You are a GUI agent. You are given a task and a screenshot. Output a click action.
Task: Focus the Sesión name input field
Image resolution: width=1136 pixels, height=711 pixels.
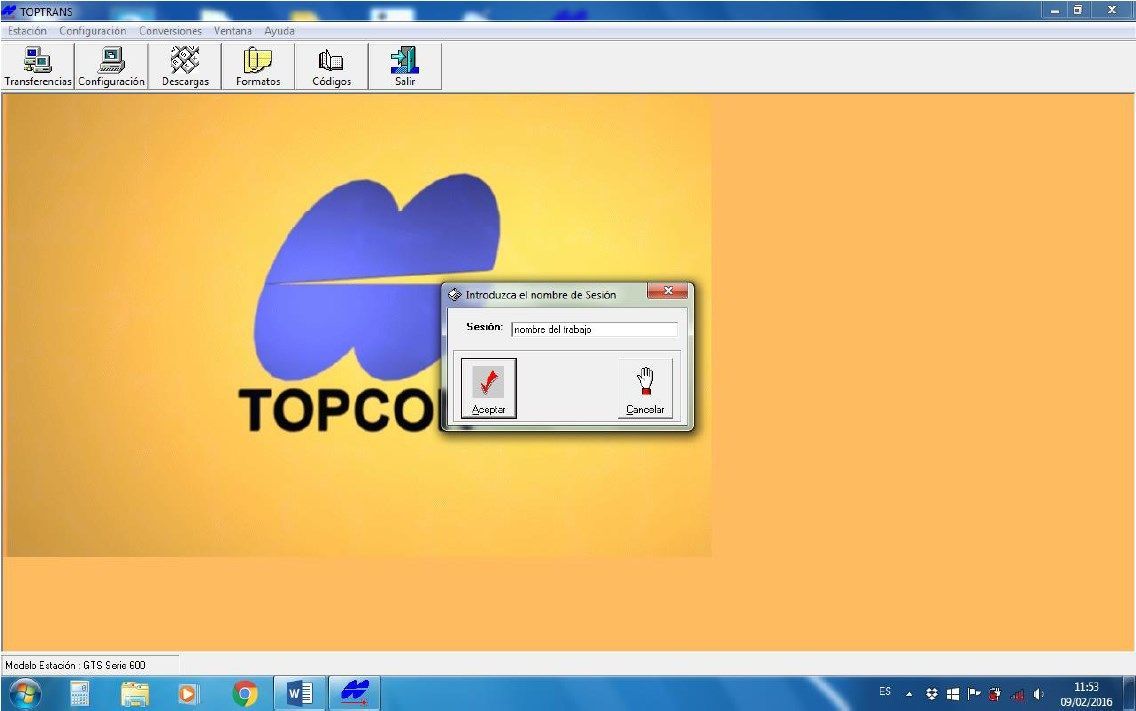click(594, 330)
